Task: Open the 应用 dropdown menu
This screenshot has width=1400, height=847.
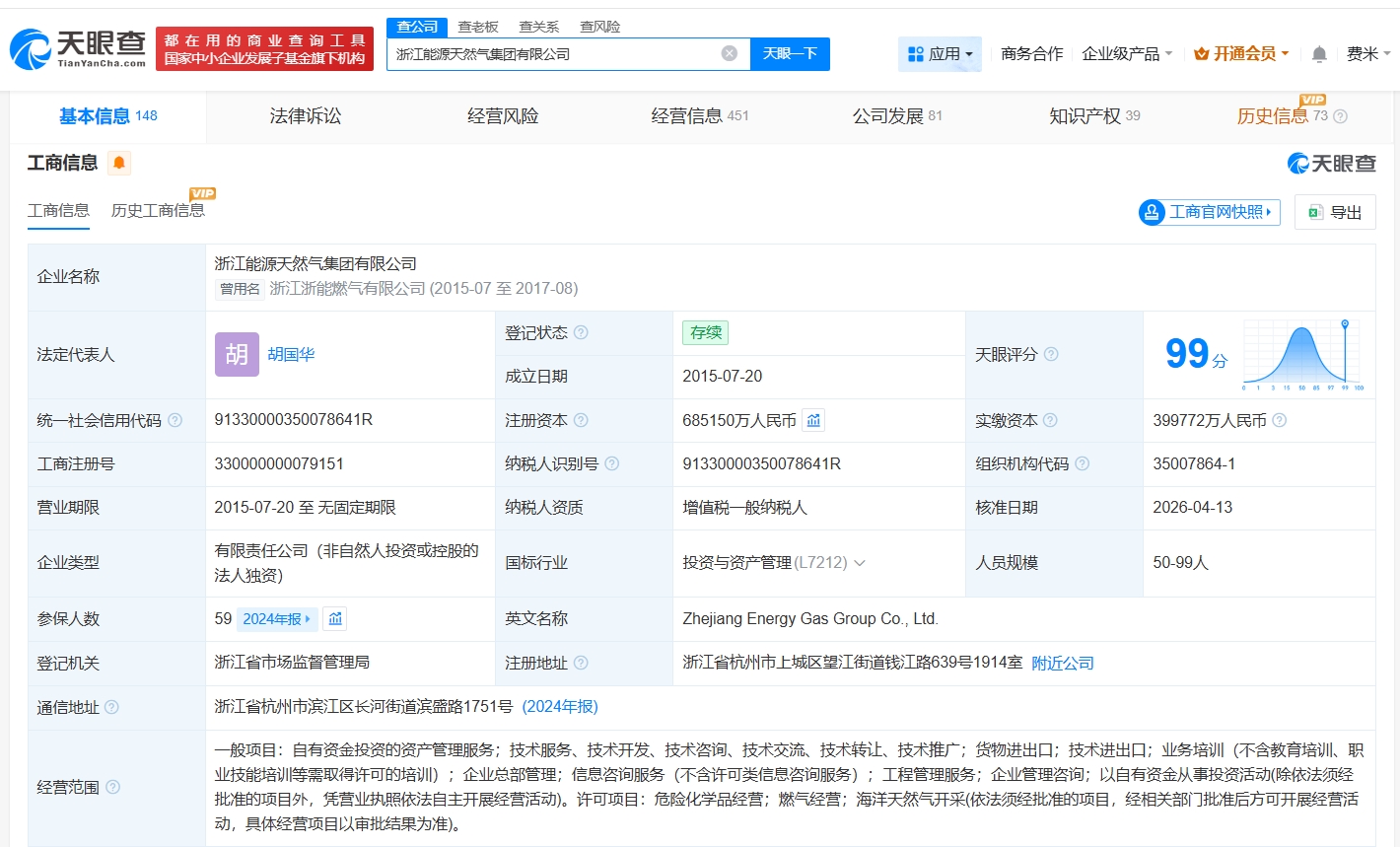Action: pos(940,54)
